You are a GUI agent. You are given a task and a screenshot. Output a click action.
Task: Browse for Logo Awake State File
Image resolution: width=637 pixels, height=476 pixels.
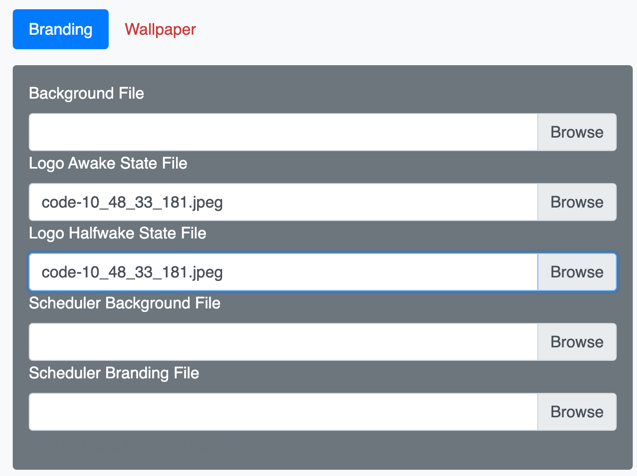[x=576, y=202]
